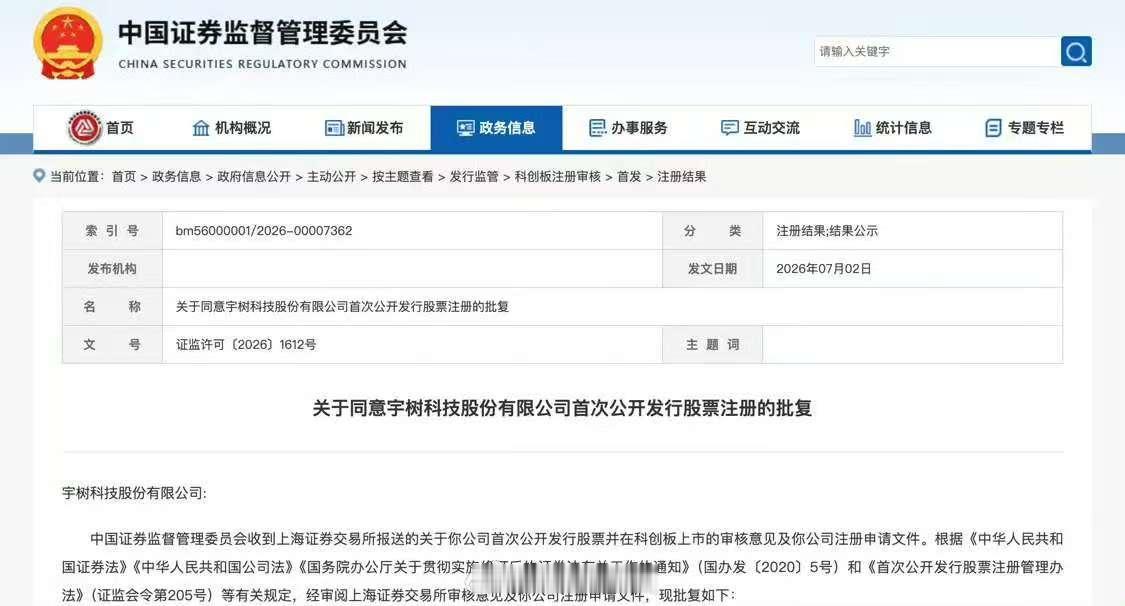Go to 发行监管 in the breadcrumb
This screenshot has height=606, width=1125.
(474, 176)
